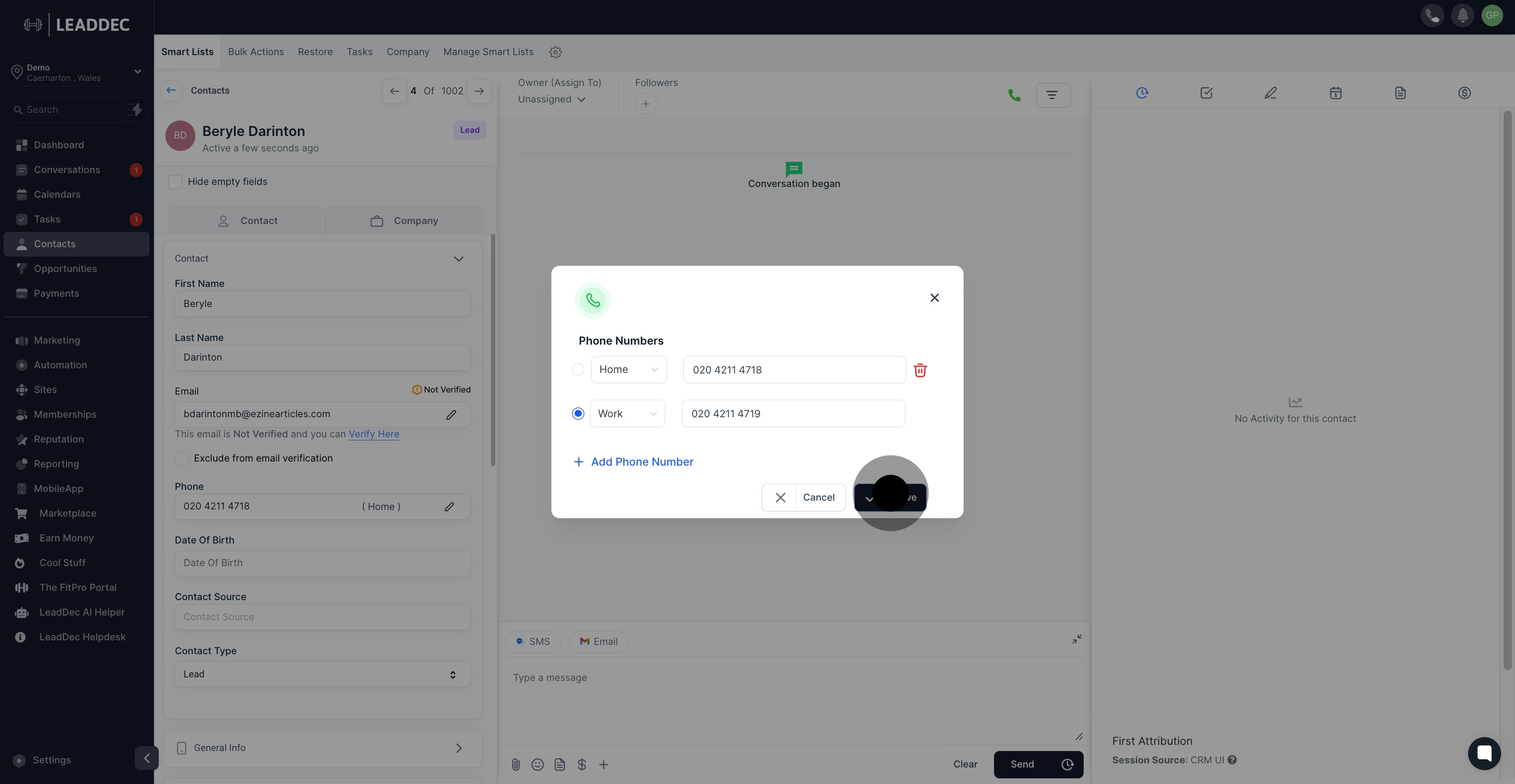Switch to Restore tab
This screenshot has height=784, width=1515.
tap(315, 52)
